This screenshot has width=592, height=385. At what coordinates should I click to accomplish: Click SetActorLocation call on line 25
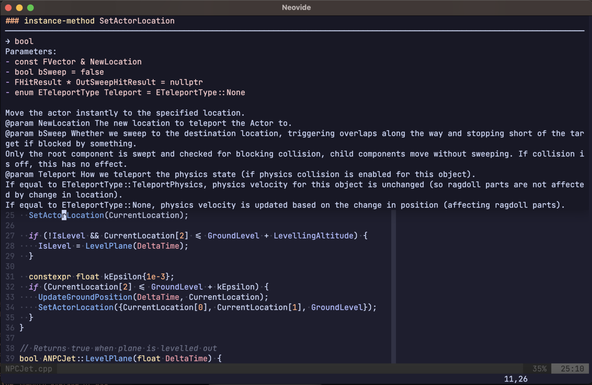(x=108, y=215)
